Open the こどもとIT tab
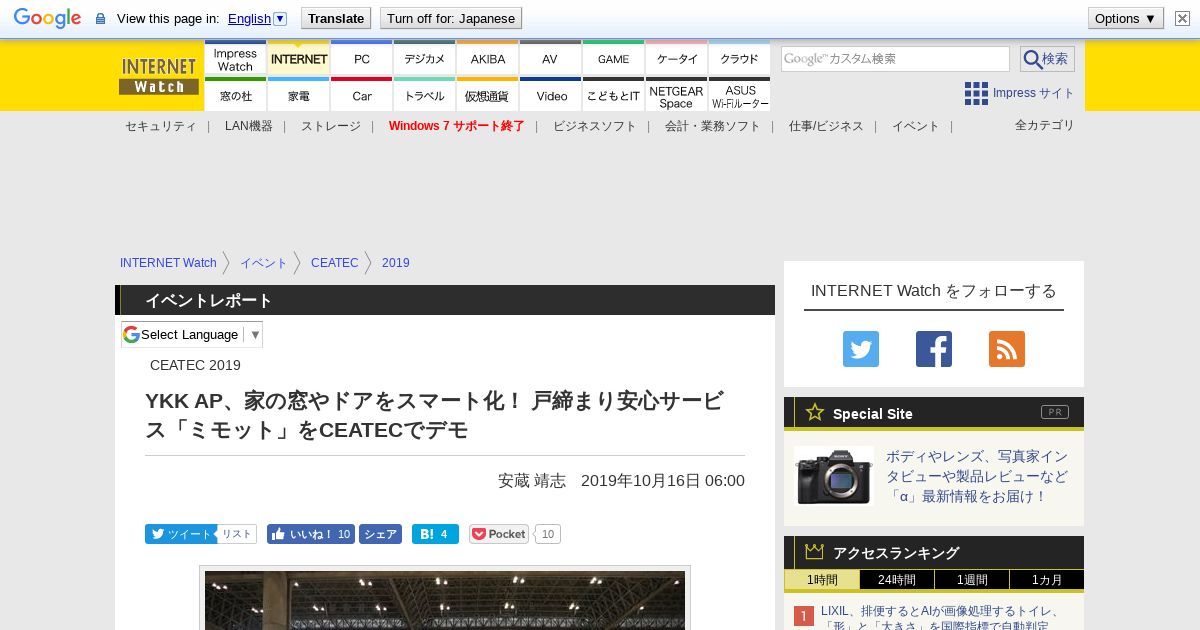Screen dimensions: 1200x630 [613, 95]
